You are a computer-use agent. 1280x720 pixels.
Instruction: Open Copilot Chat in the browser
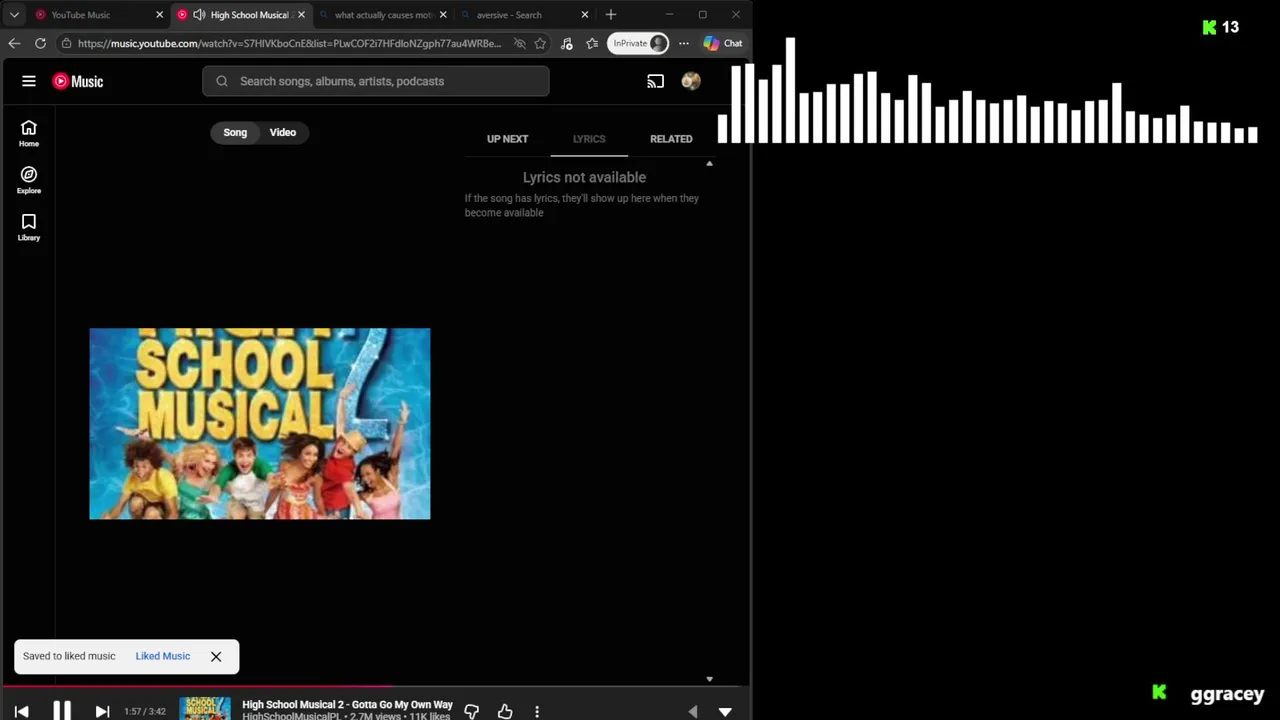click(722, 43)
